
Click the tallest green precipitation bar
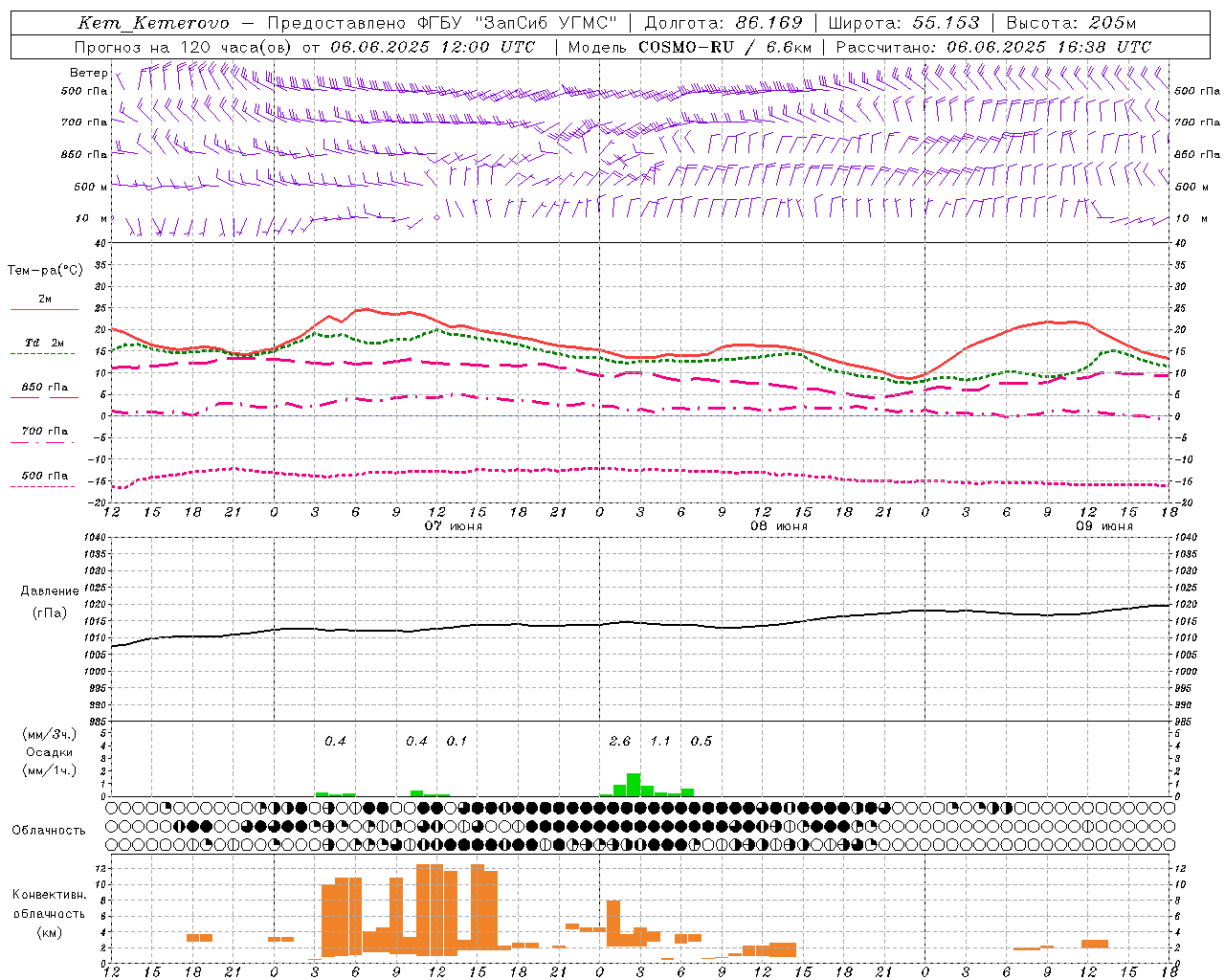tap(634, 785)
